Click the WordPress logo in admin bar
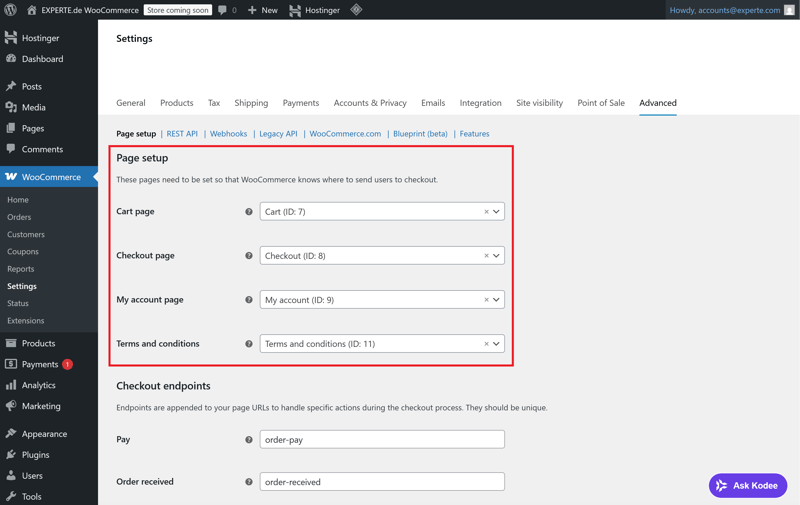The image size is (800, 505). (11, 10)
